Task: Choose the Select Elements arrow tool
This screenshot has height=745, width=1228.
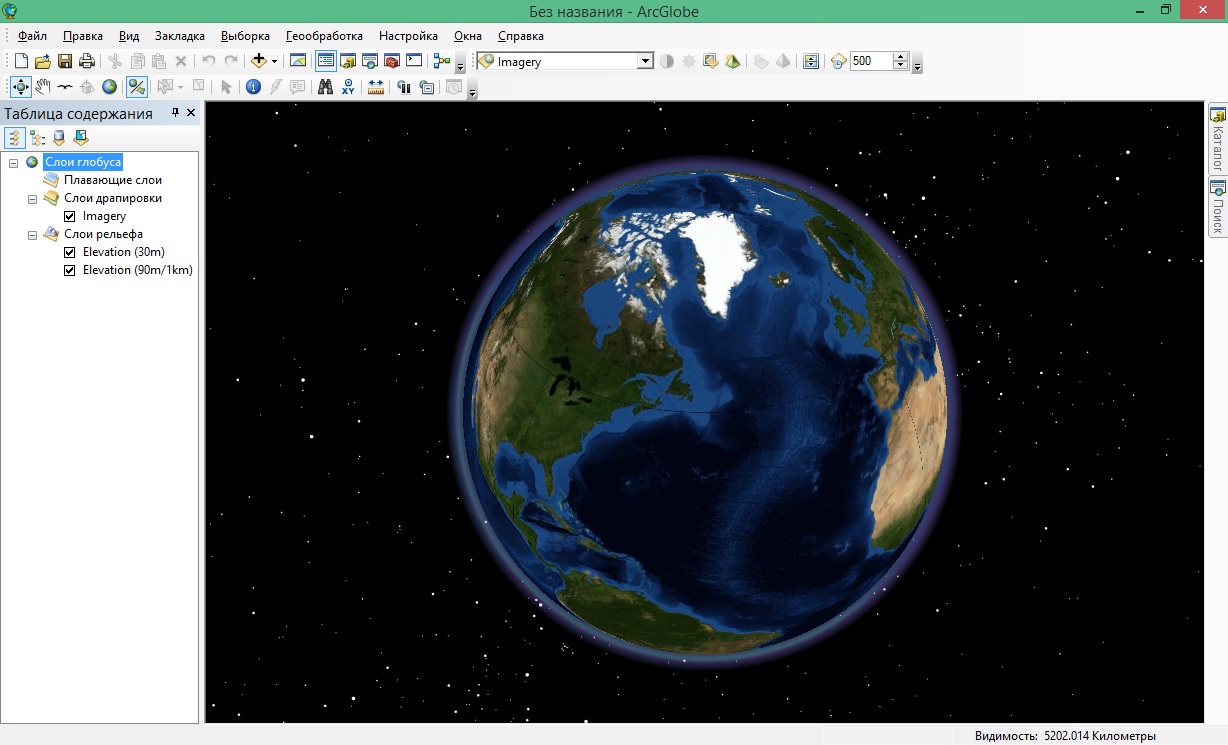Action: [x=226, y=87]
